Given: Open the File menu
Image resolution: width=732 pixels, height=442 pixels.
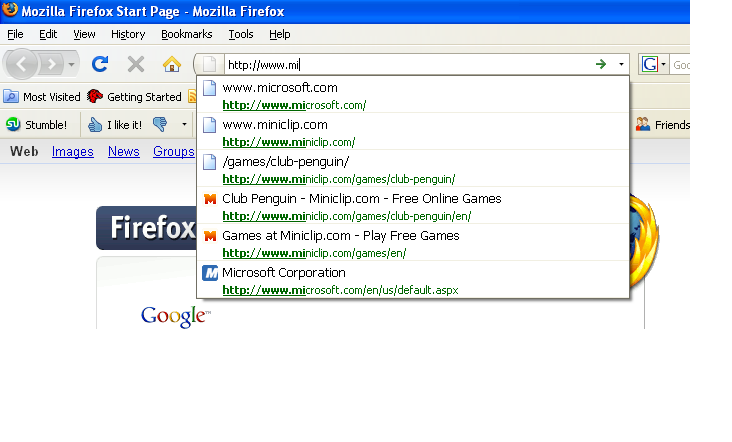Looking at the screenshot, I should [x=15, y=34].
